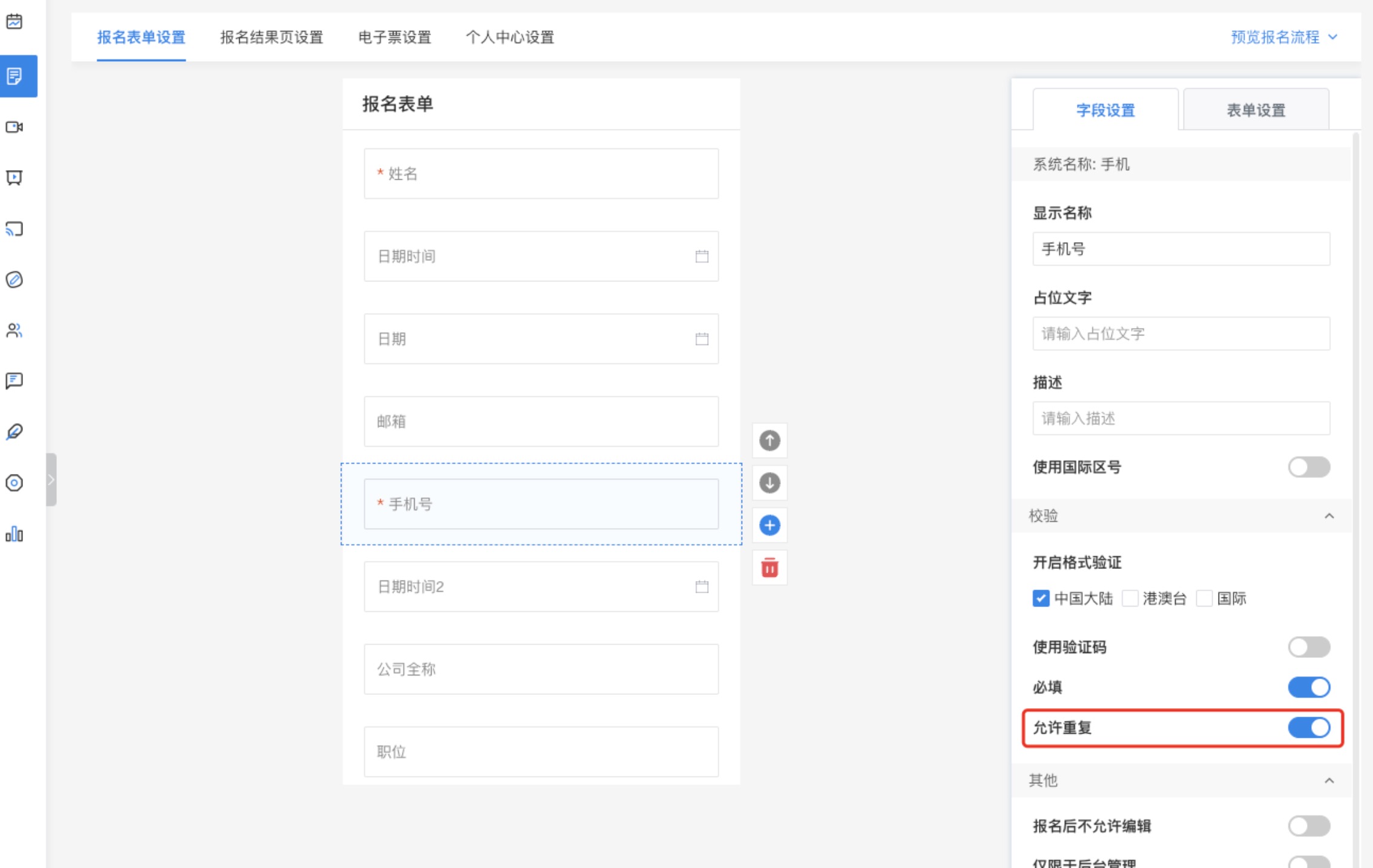The width and height of the screenshot is (1373, 868).
Task: Click the 占位文字 input field
Action: coord(1180,334)
